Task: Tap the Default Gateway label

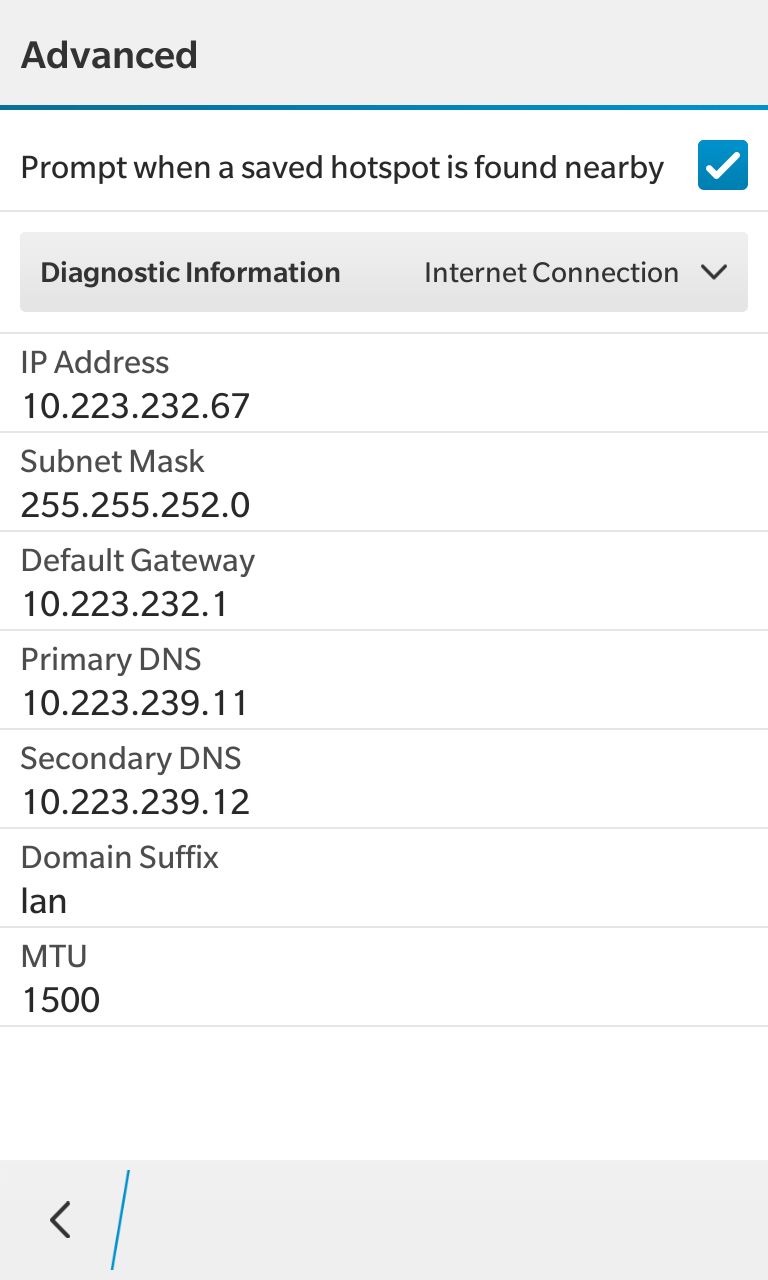Action: 138,560
